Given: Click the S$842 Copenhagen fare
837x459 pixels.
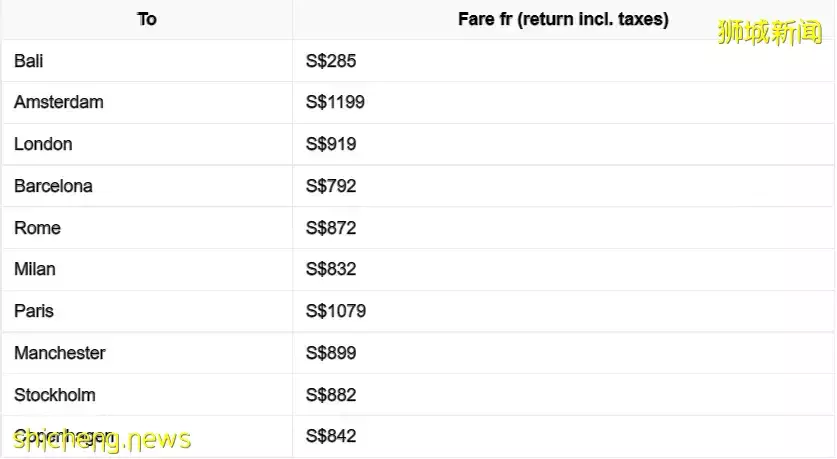Looking at the screenshot, I should pos(331,436).
